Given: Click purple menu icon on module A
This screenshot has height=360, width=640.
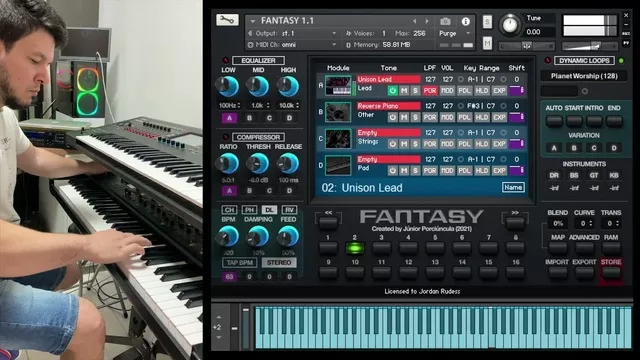Looking at the screenshot, I should coord(516,91).
